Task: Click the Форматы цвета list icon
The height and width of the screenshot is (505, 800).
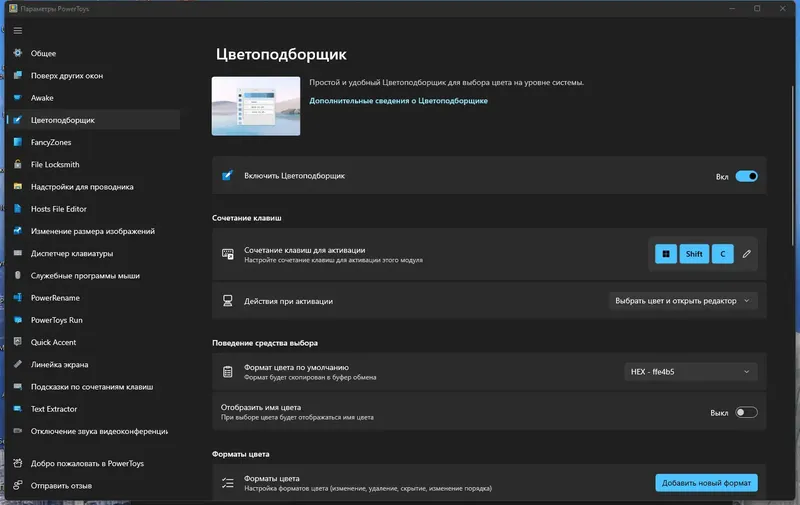Action: point(228,483)
